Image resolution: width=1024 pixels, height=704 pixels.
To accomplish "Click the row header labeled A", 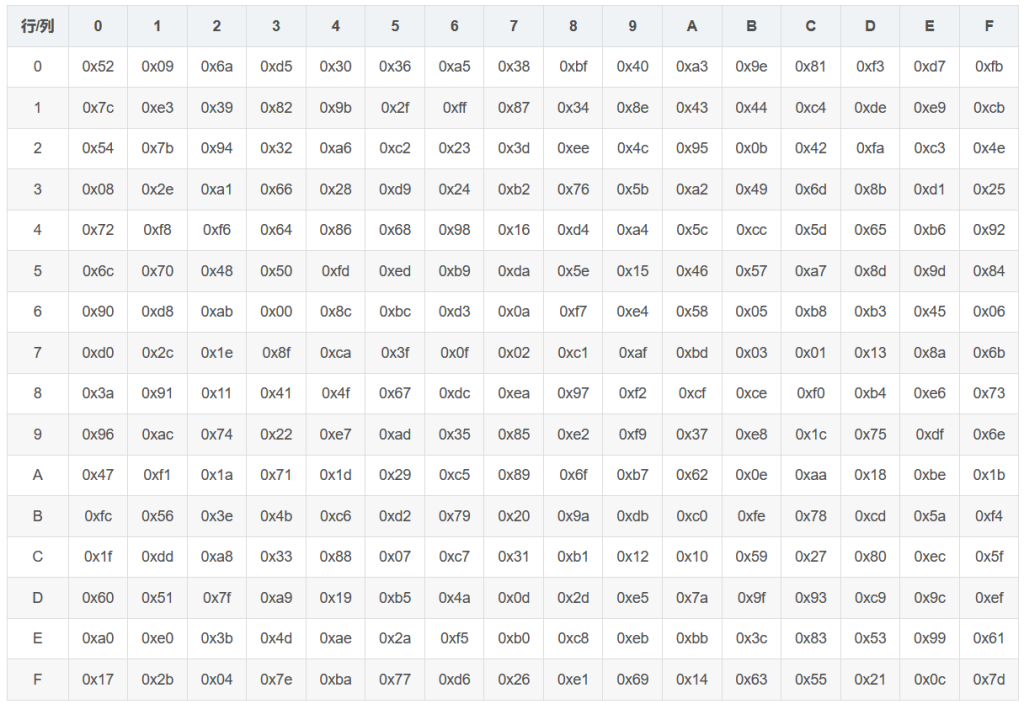I will 37,475.
